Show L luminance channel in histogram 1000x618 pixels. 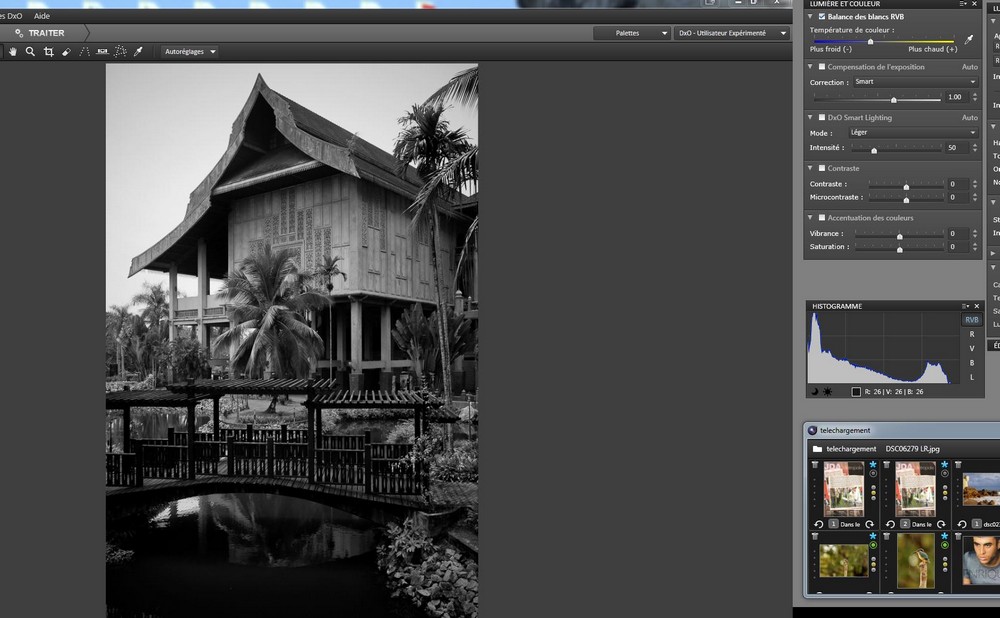pos(972,378)
